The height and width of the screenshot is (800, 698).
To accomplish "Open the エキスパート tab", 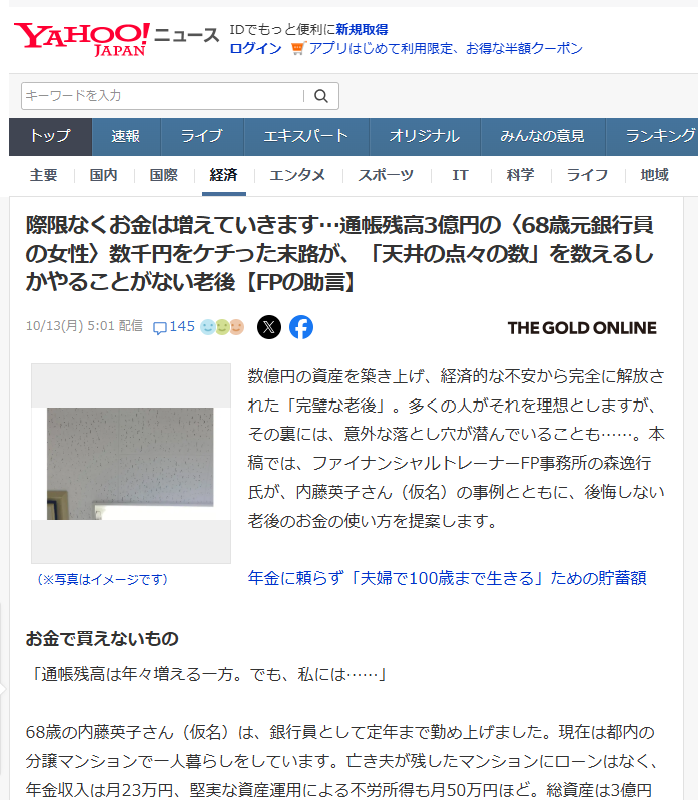I will click(305, 137).
